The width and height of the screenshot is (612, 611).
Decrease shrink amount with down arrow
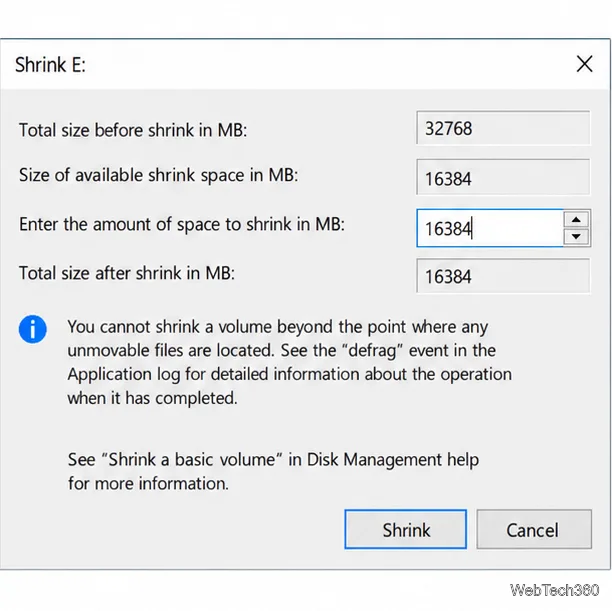tap(576, 237)
